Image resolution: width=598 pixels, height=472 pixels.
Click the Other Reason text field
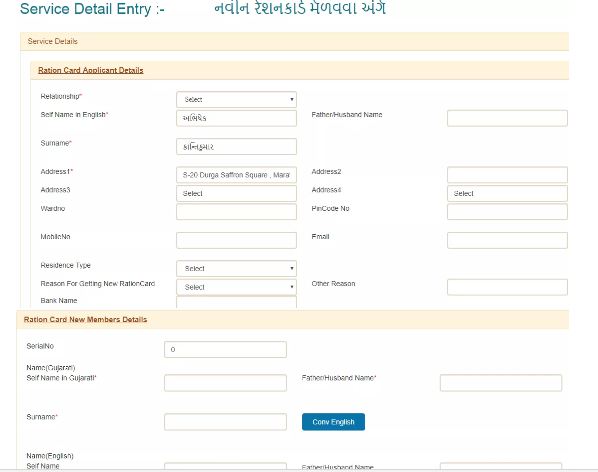pos(507,287)
